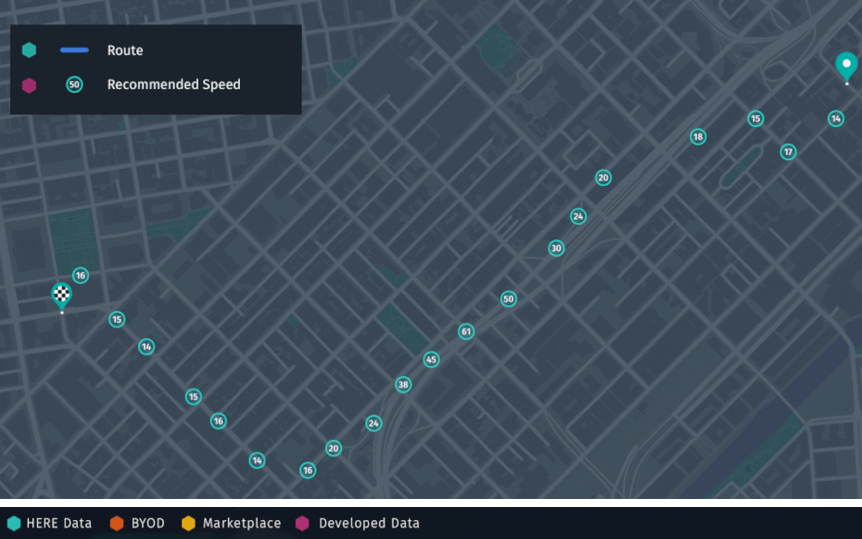This screenshot has height=539, width=862.
Task: Click the 30 speed marker on map
Action: 556,248
